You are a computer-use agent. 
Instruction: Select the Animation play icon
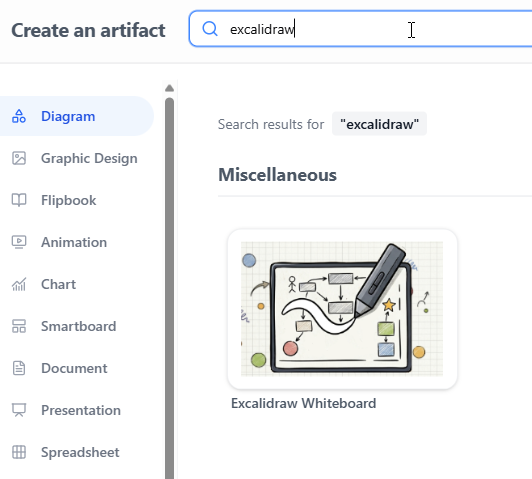point(19,242)
